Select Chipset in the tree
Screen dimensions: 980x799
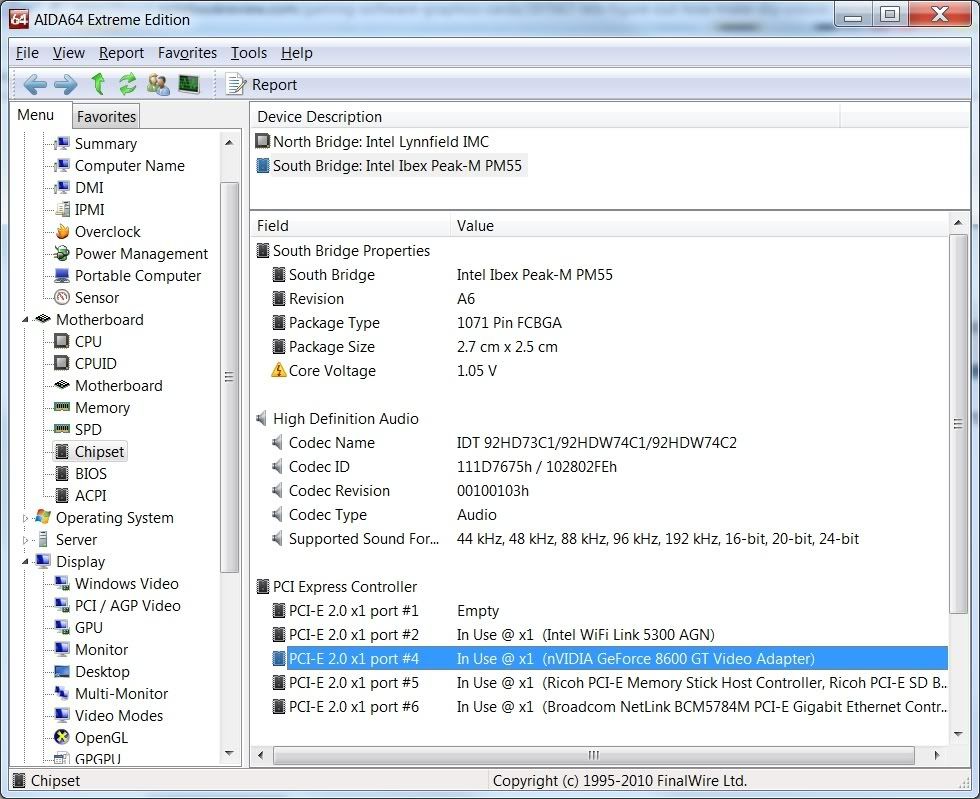[99, 451]
